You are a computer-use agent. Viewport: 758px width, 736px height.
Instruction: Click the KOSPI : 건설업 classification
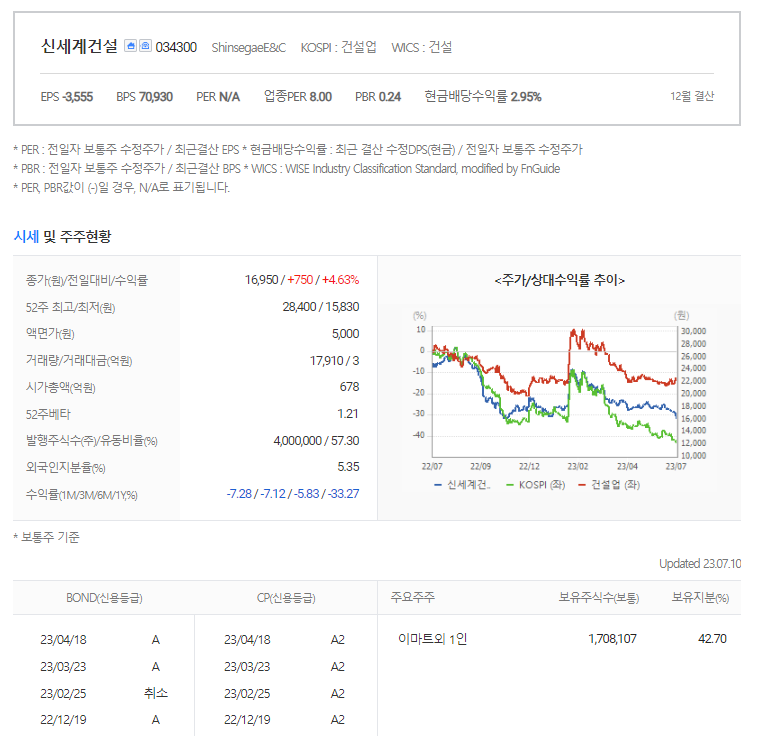[x=338, y=47]
